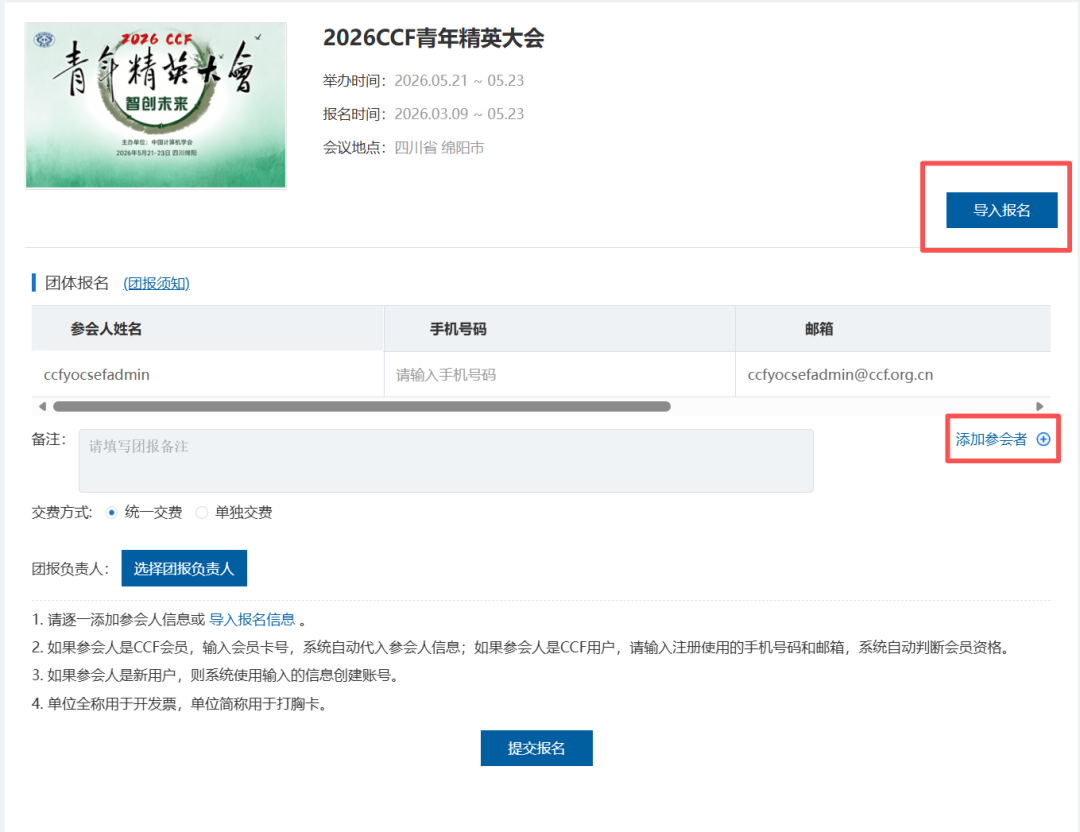1080x832 pixels.
Task: Click the ccfyocsefadmin participant name cell
Action: tap(98, 373)
